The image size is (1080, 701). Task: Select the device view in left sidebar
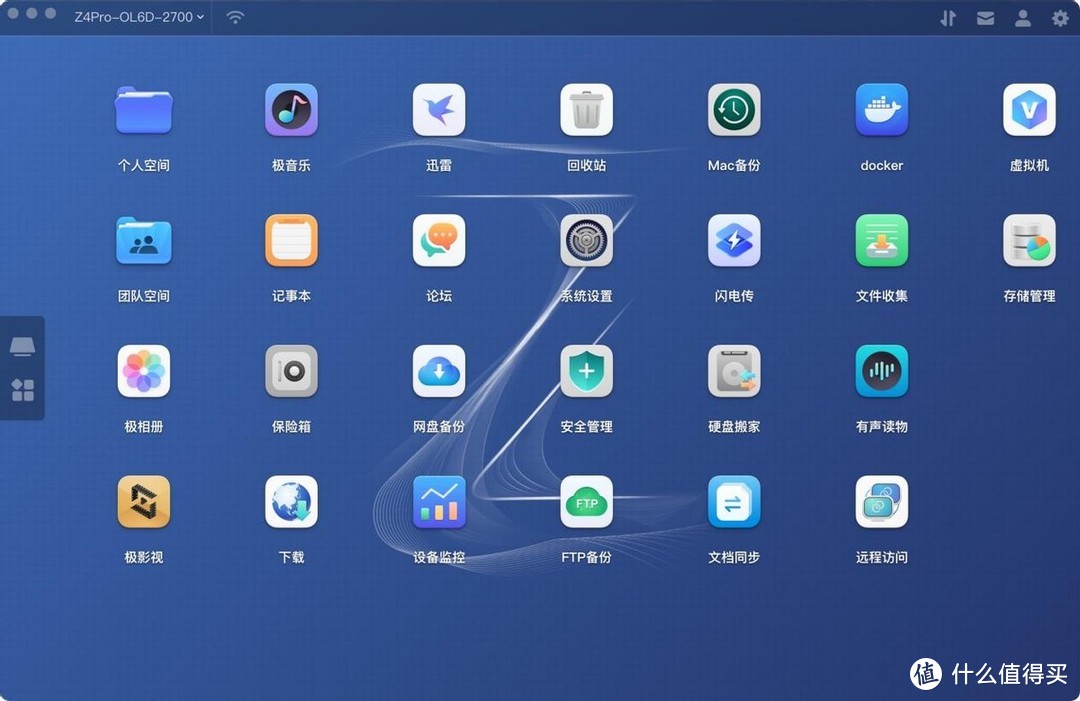click(22, 346)
